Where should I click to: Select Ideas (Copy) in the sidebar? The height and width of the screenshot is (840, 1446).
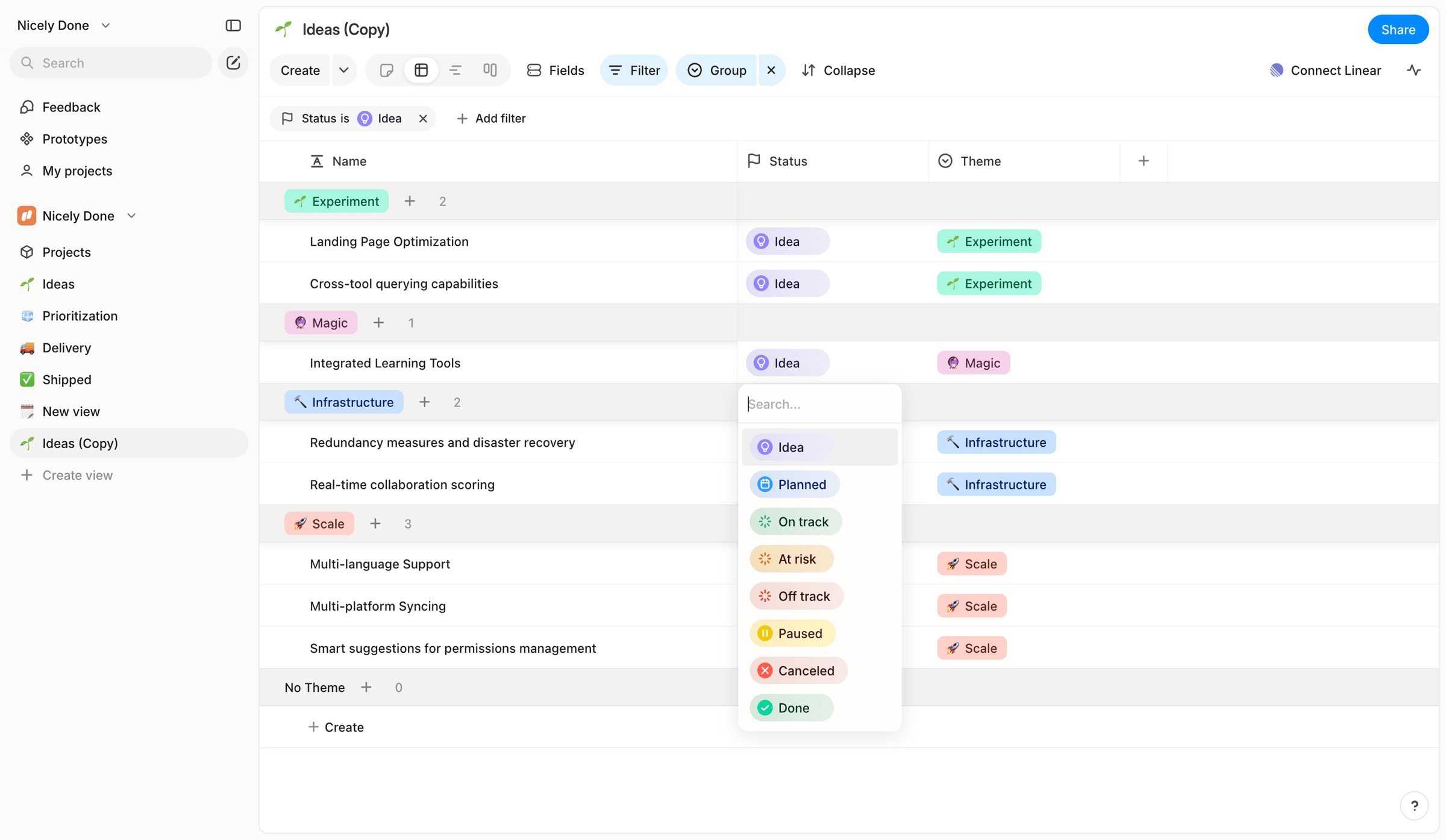click(129, 443)
